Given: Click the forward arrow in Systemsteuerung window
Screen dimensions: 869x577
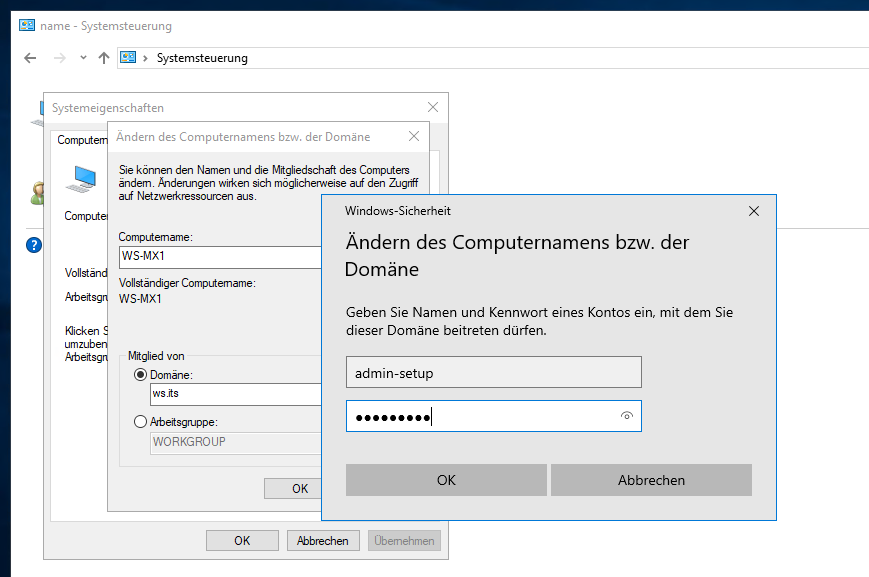Looking at the screenshot, I should [59, 58].
